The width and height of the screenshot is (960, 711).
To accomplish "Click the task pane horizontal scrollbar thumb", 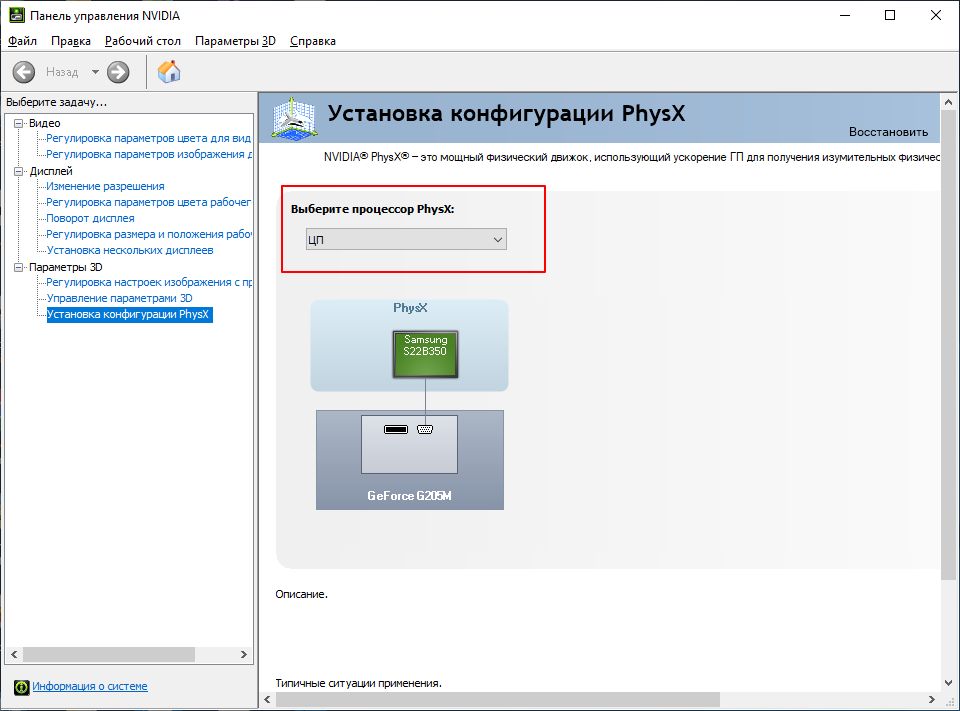I will click(108, 654).
